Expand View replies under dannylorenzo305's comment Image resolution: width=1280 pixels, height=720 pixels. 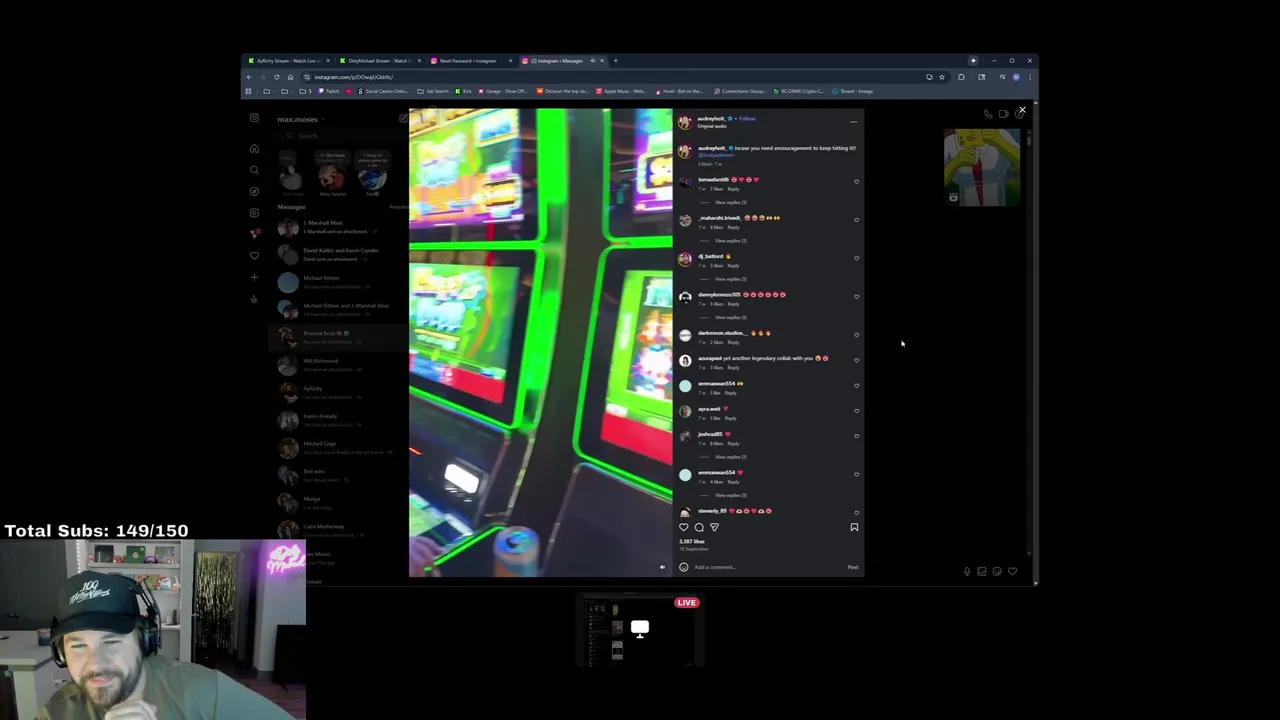[x=730, y=317]
